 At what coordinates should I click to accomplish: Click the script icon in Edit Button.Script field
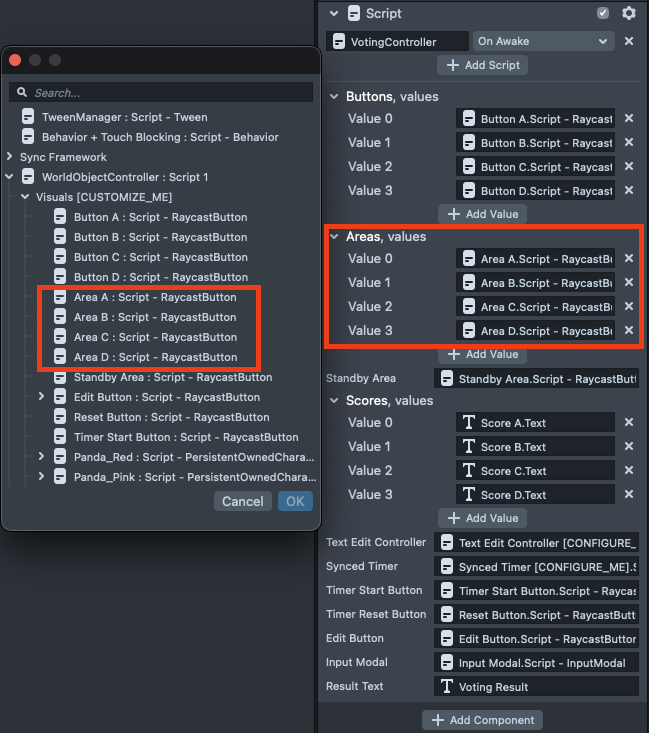[x=447, y=639]
